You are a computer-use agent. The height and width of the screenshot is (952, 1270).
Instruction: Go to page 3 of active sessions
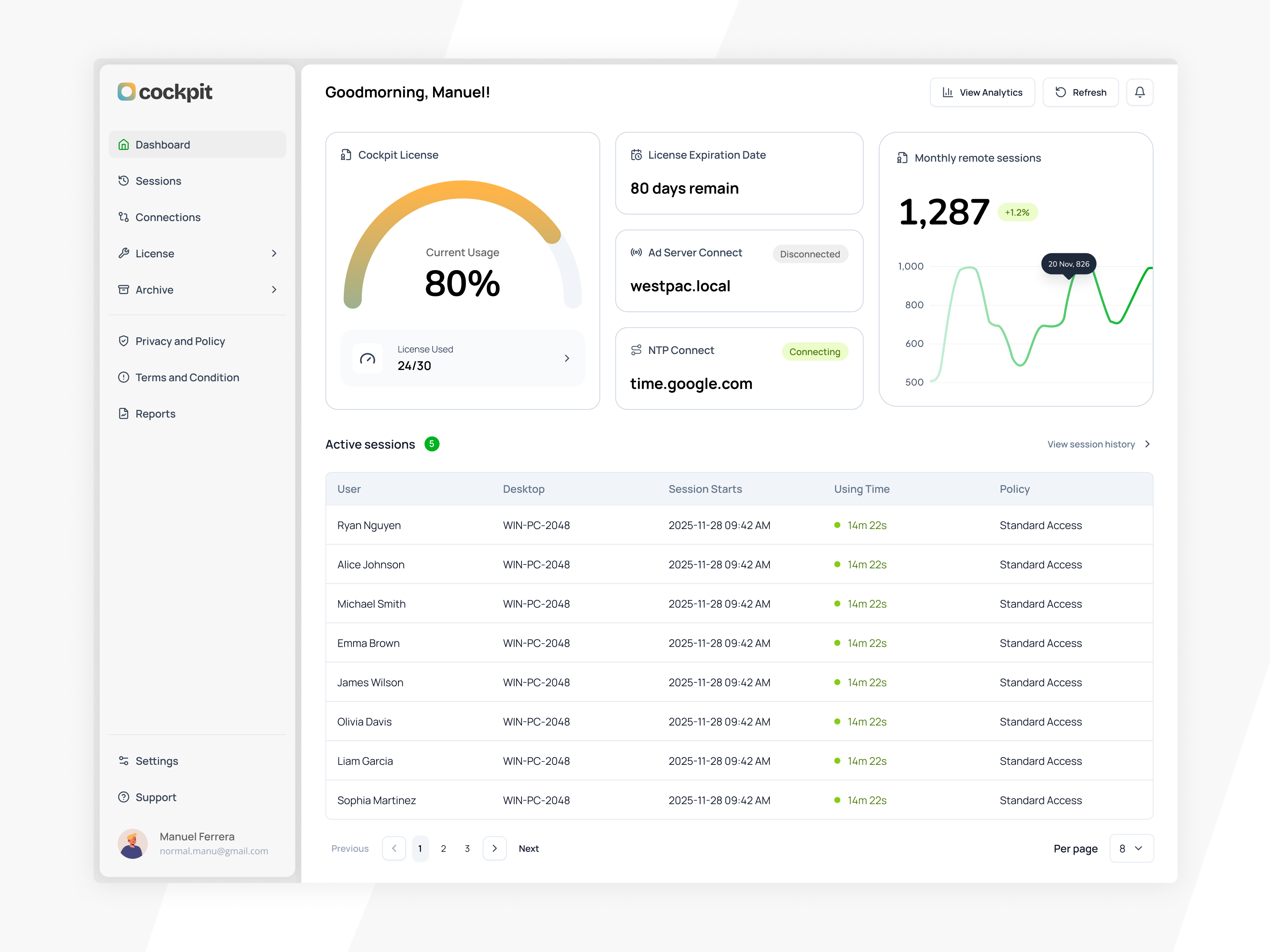(467, 848)
